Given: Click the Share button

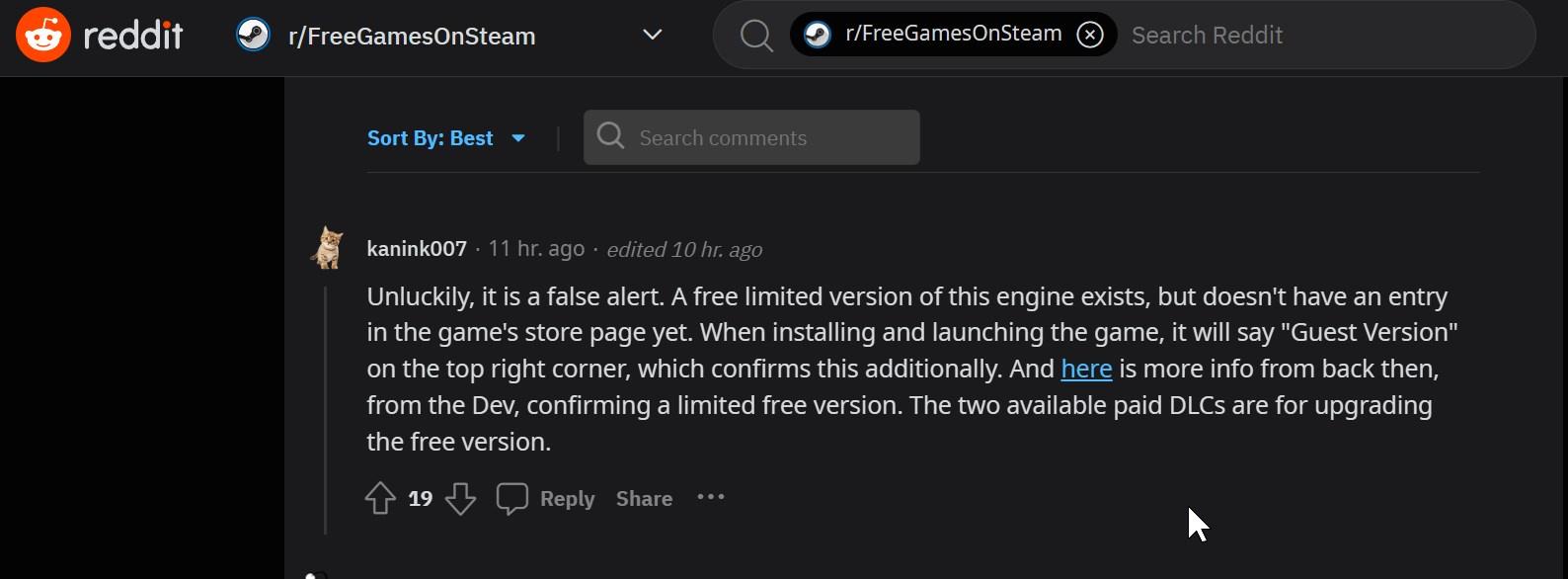Looking at the screenshot, I should coord(644,499).
